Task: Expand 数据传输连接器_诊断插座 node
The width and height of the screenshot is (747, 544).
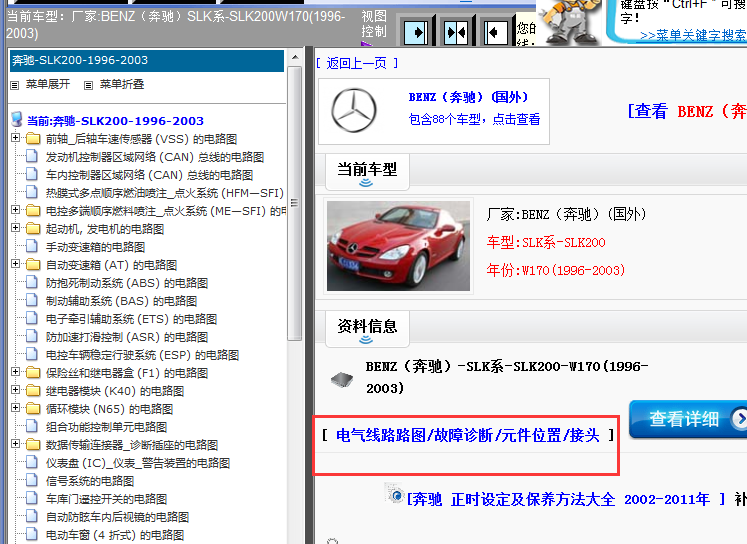Action: pyautogui.click(x=15, y=444)
